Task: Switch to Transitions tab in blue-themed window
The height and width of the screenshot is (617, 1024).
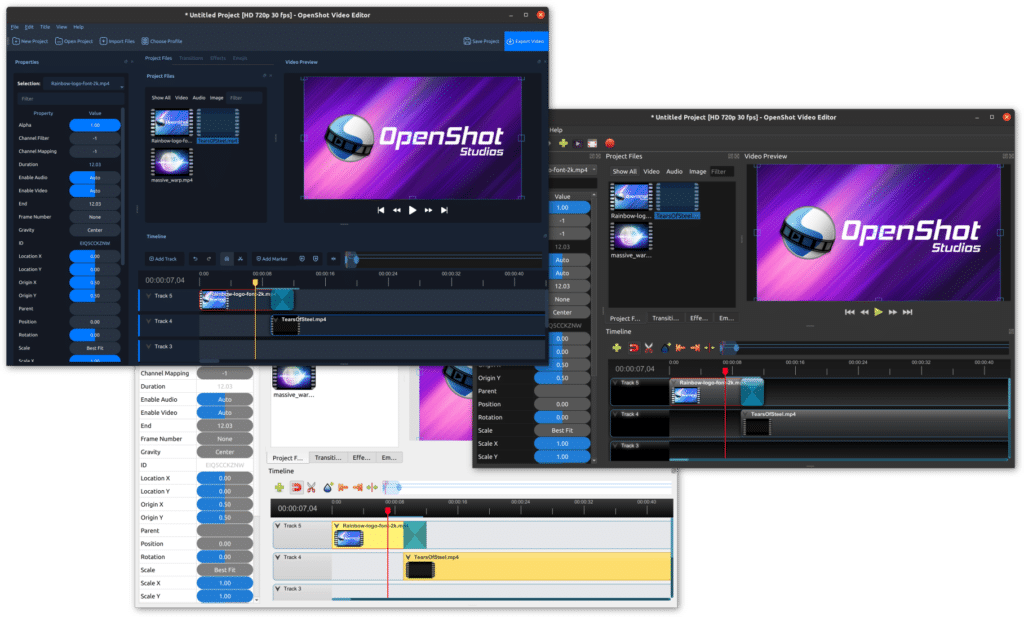Action: [x=191, y=58]
